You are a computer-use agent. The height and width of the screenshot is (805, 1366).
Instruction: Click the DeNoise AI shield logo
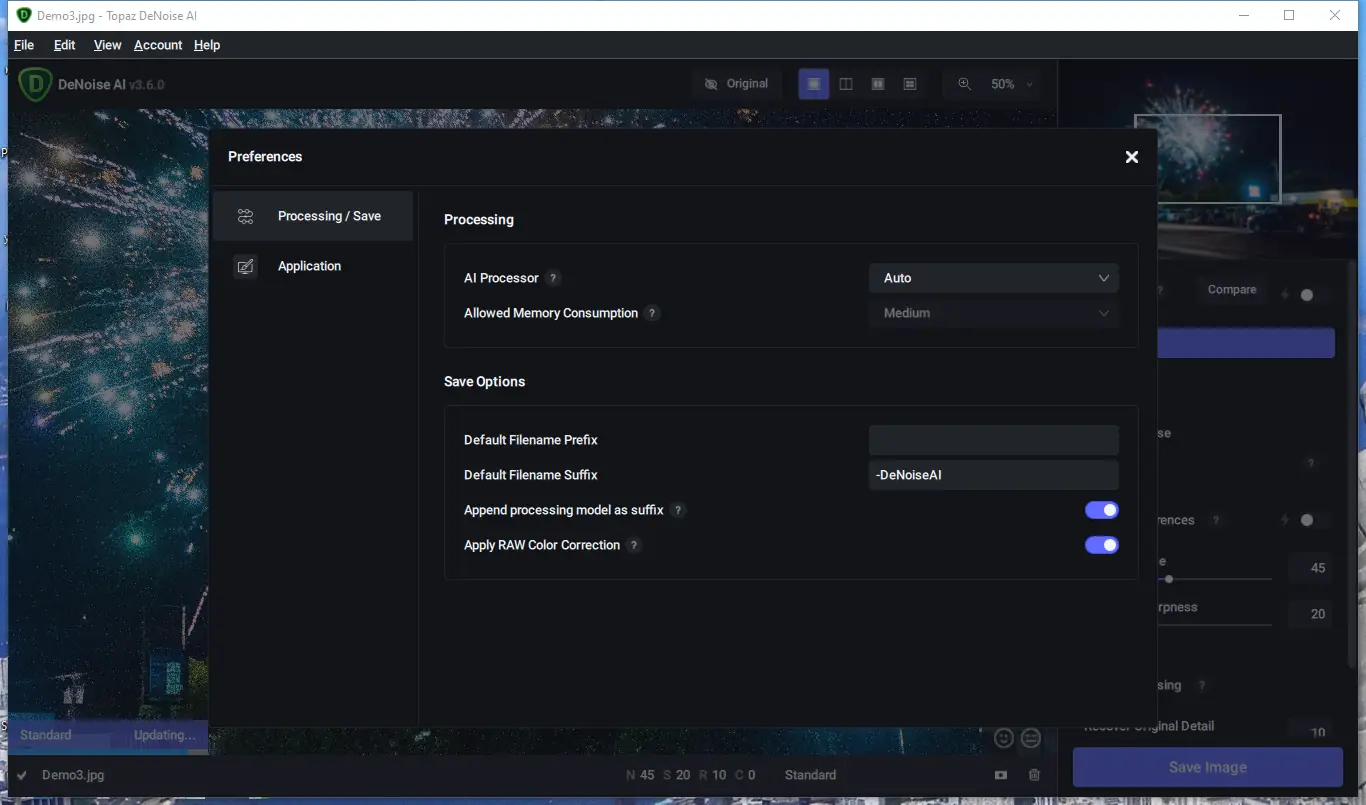tap(34, 84)
